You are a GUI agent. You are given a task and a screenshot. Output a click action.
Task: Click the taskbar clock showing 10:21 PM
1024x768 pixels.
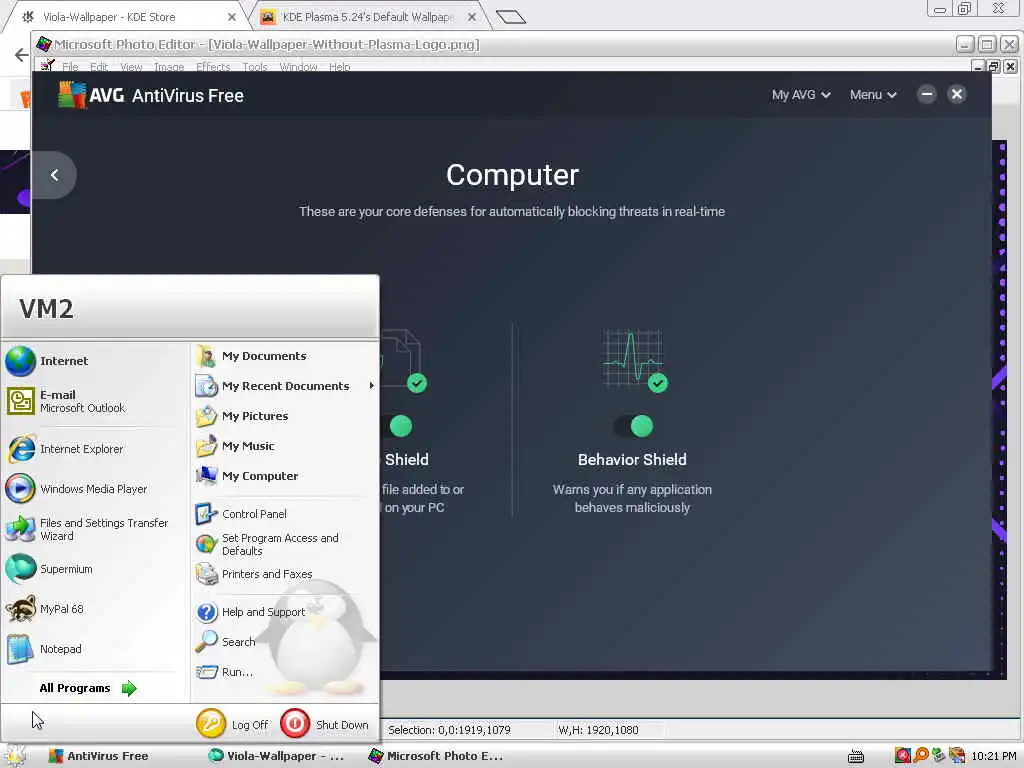993,756
